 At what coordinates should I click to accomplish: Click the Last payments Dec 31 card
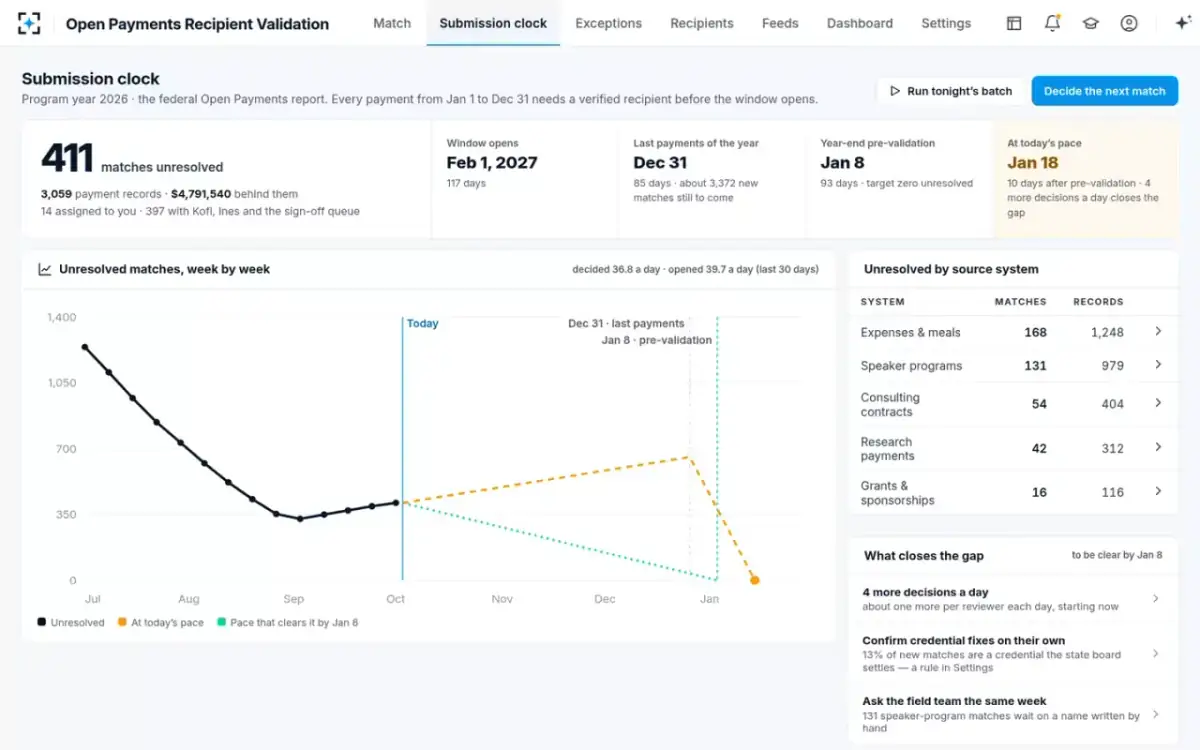(711, 179)
